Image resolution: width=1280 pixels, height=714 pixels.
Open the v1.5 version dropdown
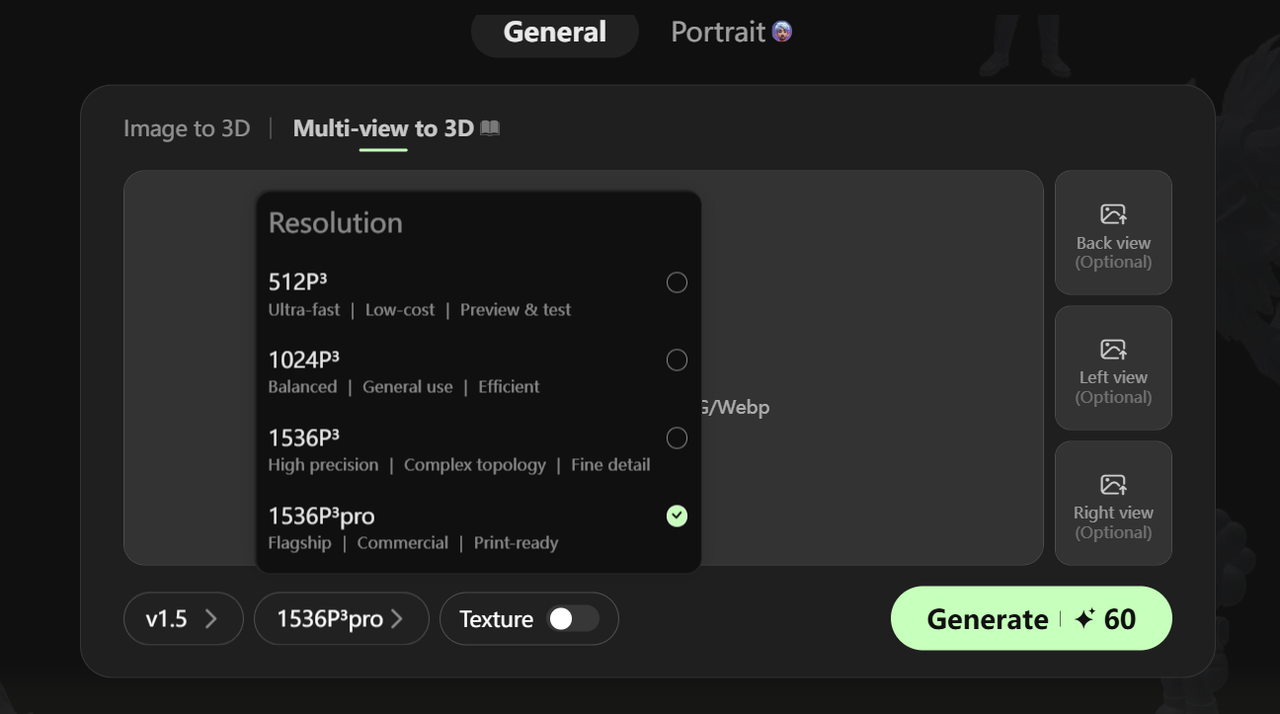[x=183, y=619]
